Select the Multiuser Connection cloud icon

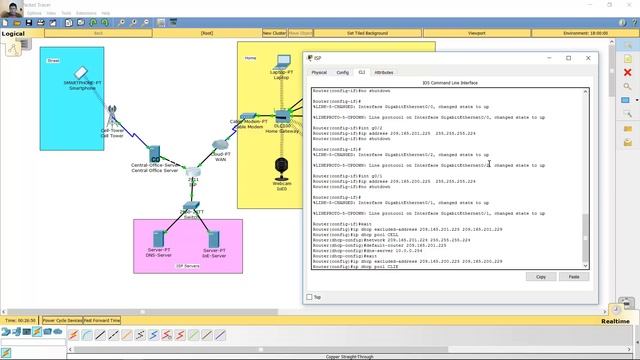[58, 332]
